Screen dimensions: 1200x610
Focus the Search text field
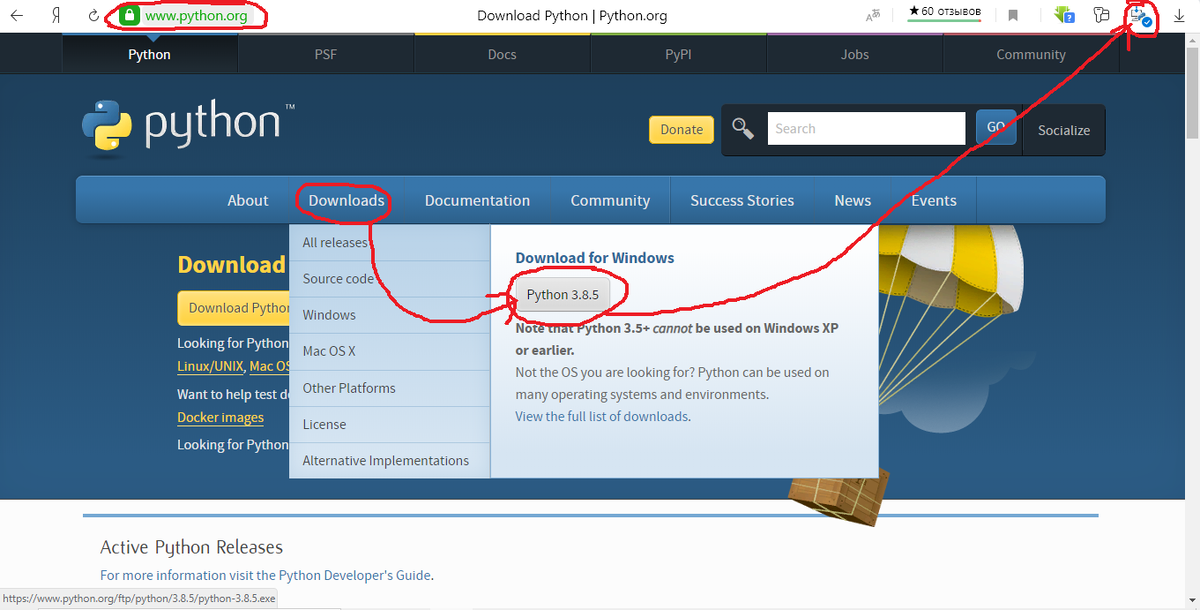[866, 128]
